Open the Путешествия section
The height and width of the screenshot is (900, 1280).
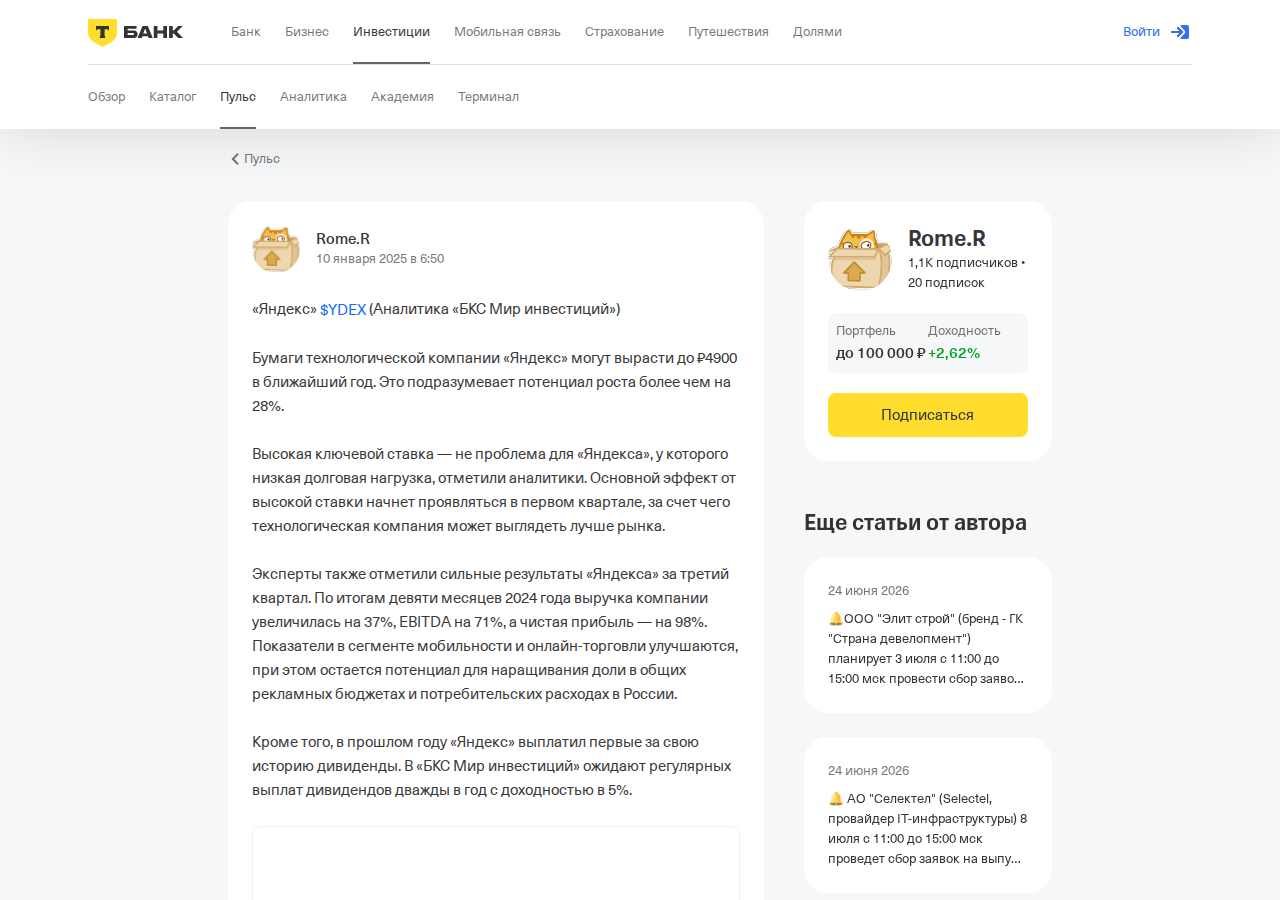point(728,32)
